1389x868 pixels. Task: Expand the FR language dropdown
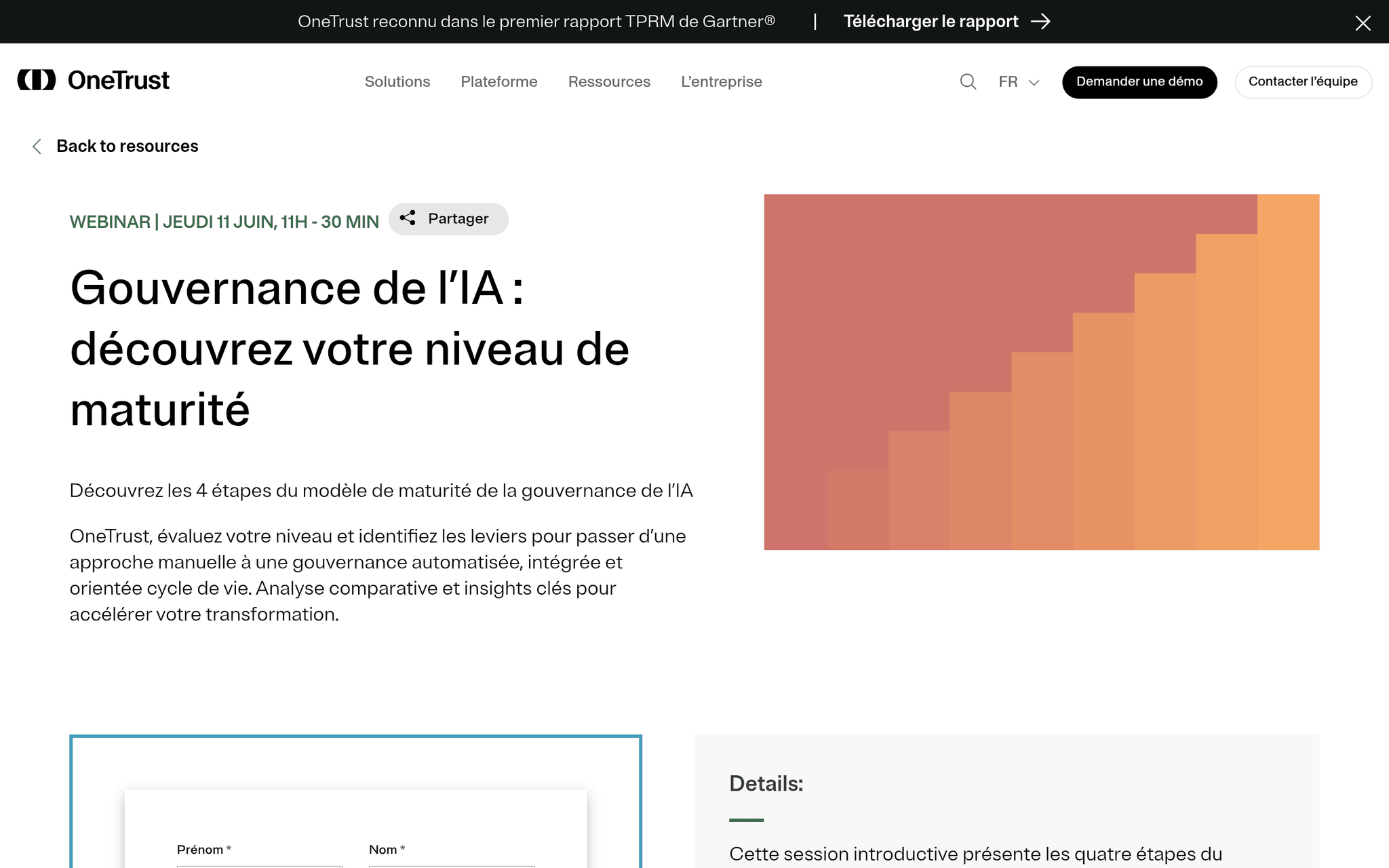[x=1019, y=82]
